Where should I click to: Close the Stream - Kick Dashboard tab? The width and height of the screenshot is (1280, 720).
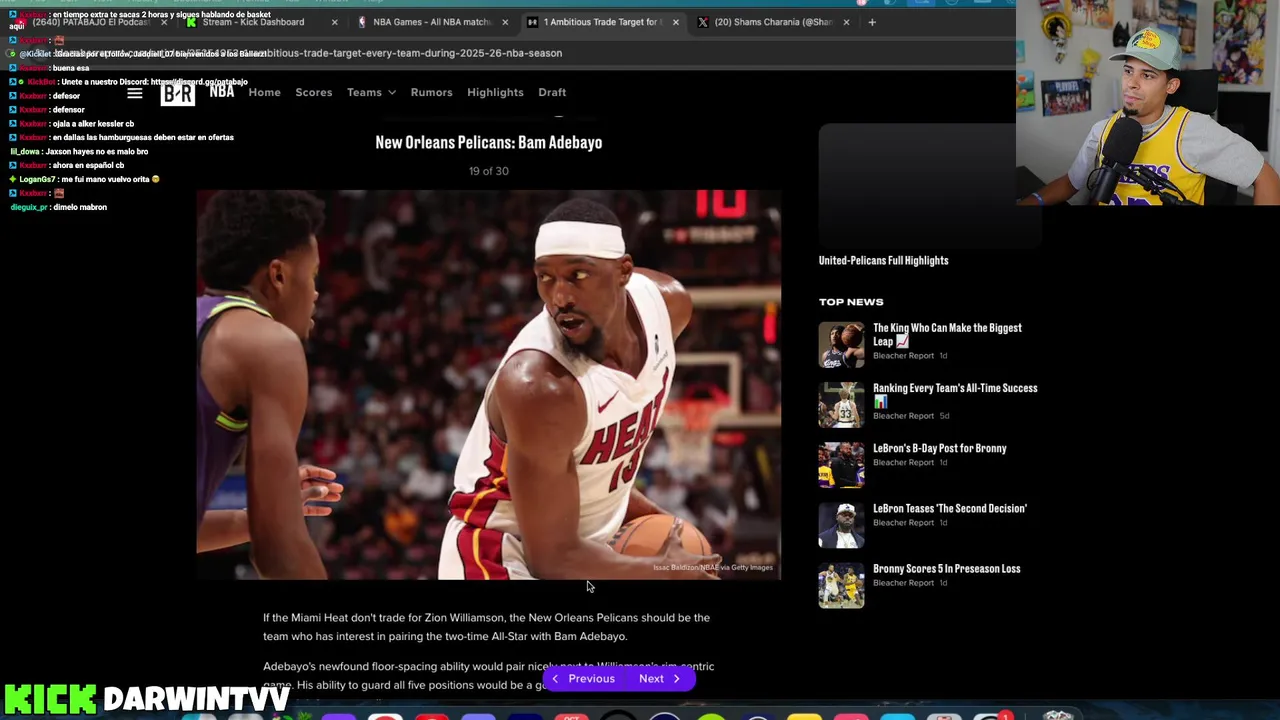334,22
